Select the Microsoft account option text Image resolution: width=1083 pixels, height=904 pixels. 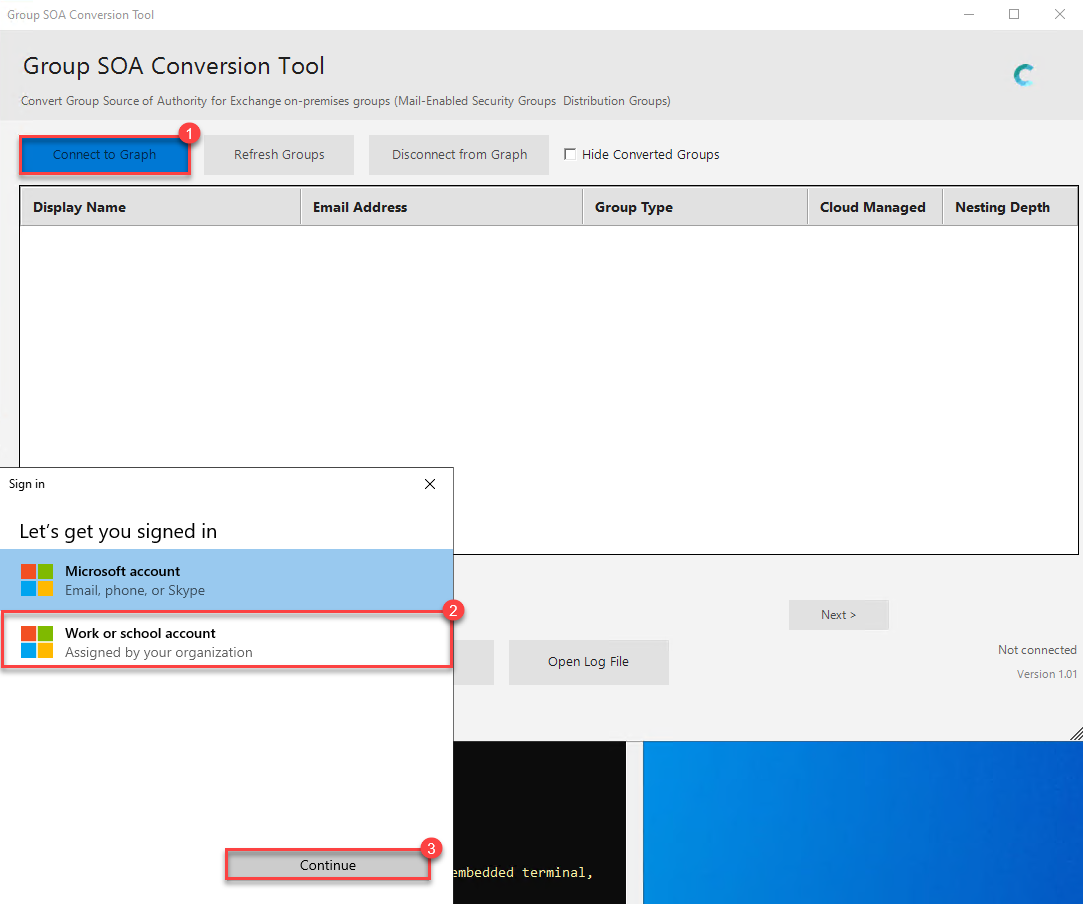click(x=123, y=572)
